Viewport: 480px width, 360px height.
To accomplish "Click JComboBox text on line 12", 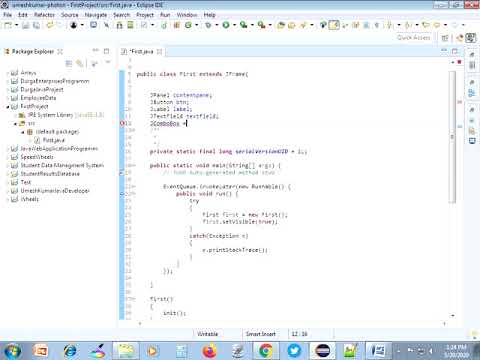I will (x=165, y=123).
